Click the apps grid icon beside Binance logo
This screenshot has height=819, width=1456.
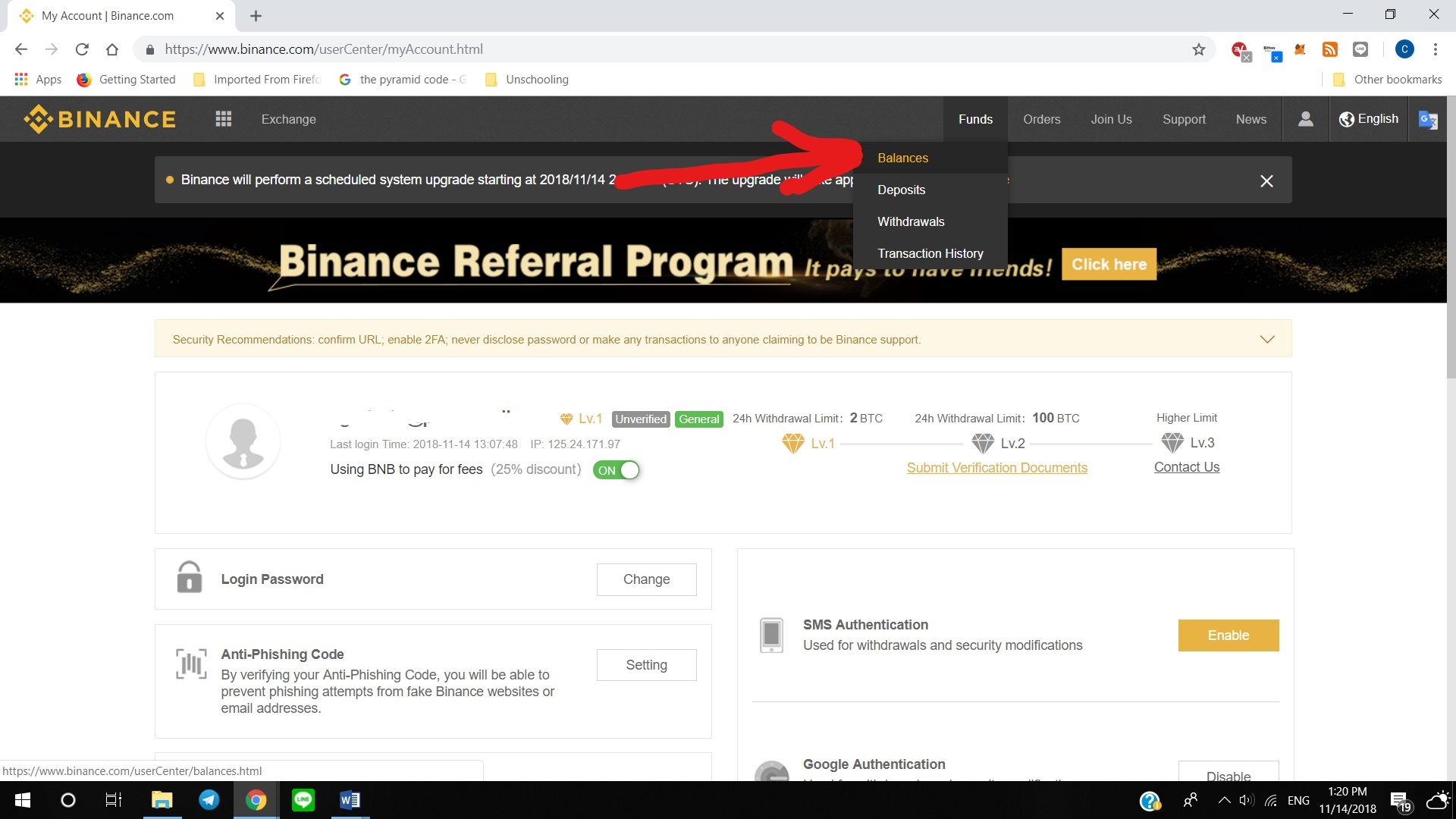coord(223,119)
